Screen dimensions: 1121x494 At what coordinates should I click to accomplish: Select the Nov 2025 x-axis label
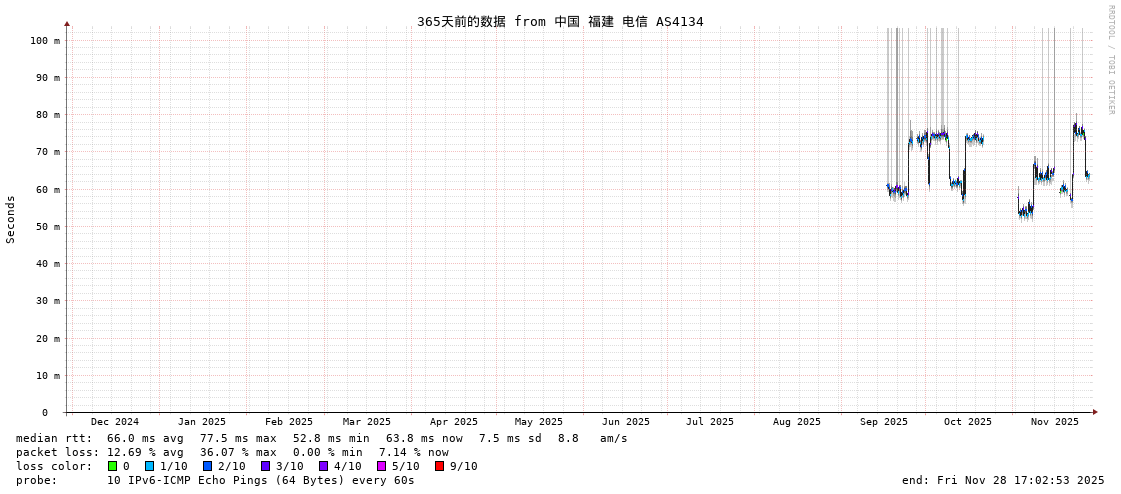pos(1055,422)
